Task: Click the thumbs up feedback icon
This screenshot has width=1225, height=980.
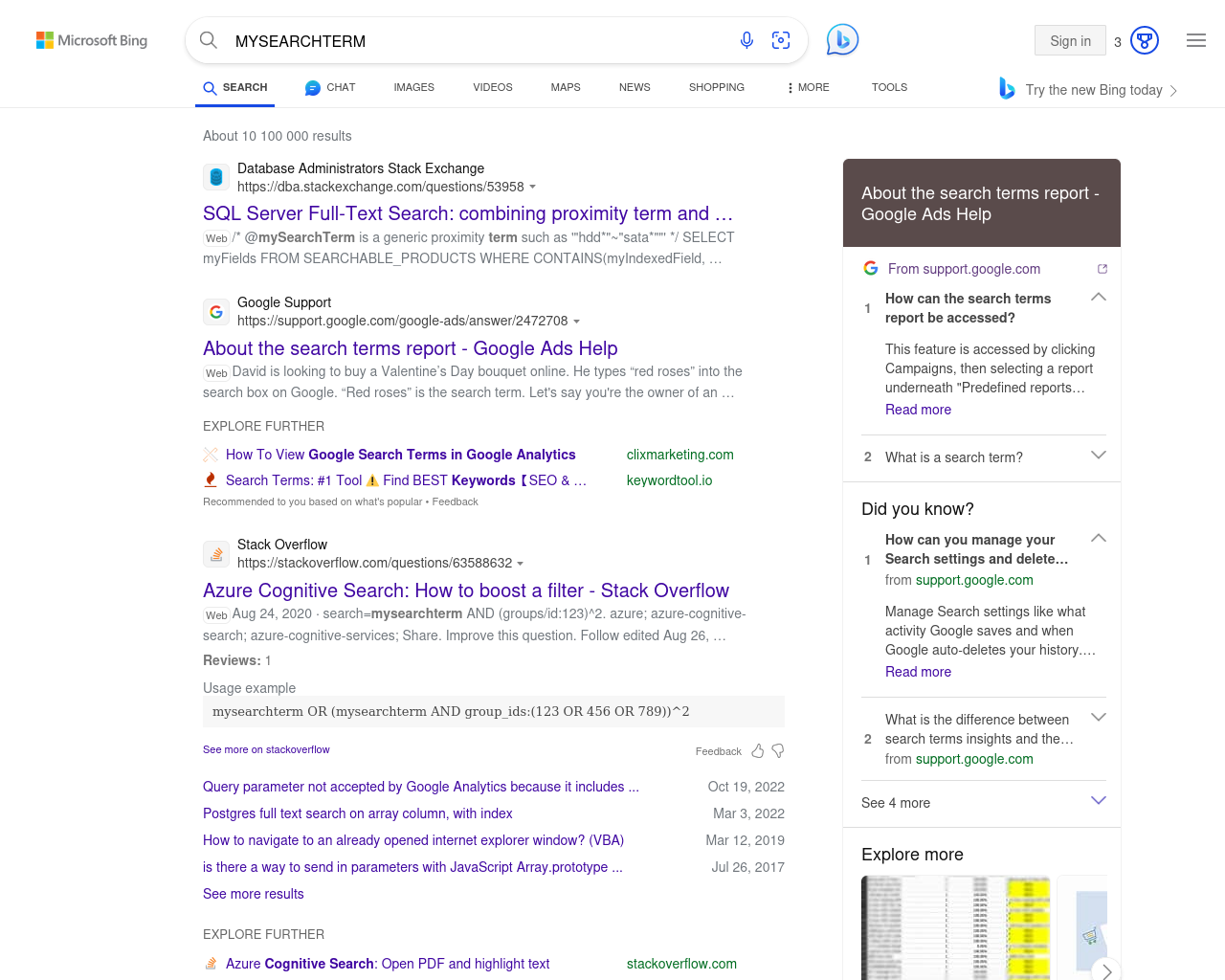Action: click(758, 751)
